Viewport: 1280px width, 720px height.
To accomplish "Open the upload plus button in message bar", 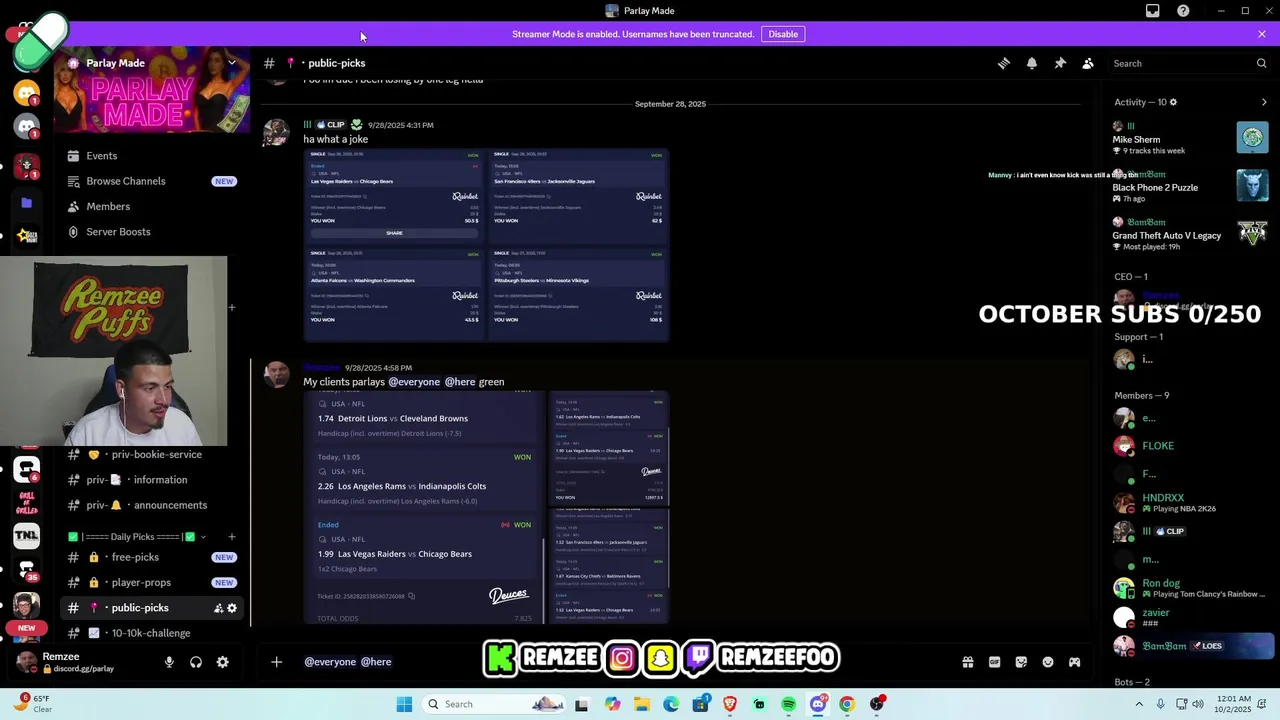I will 277,662.
